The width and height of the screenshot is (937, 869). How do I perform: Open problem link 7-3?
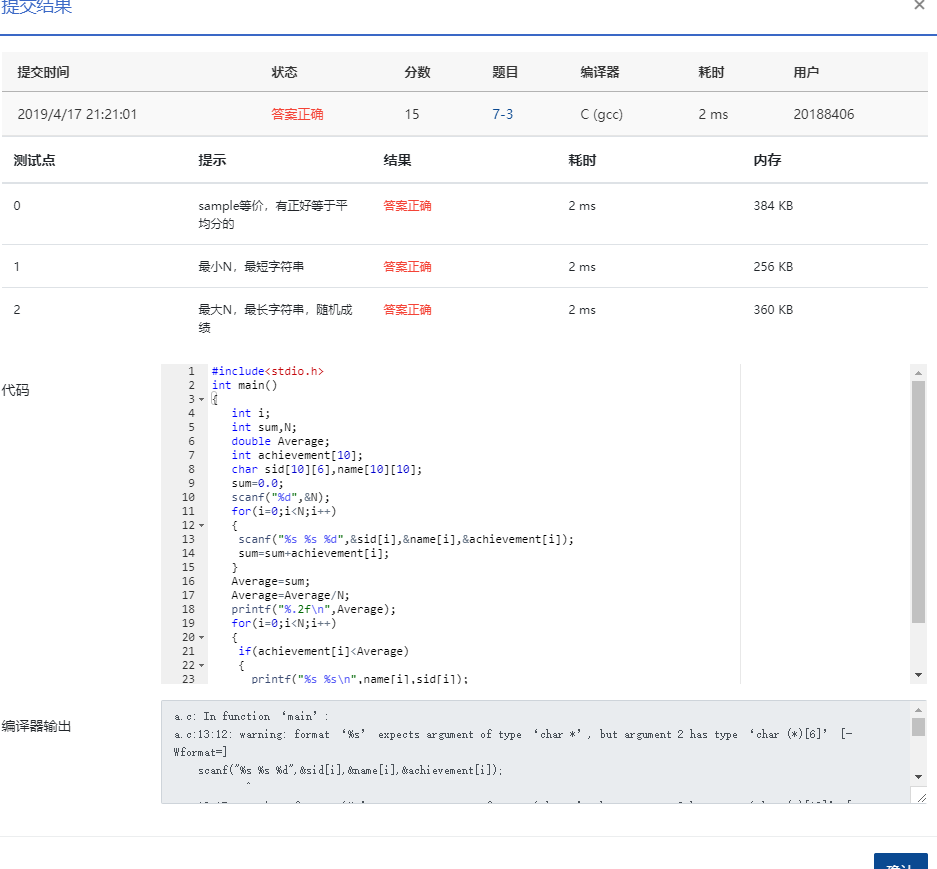coord(503,114)
